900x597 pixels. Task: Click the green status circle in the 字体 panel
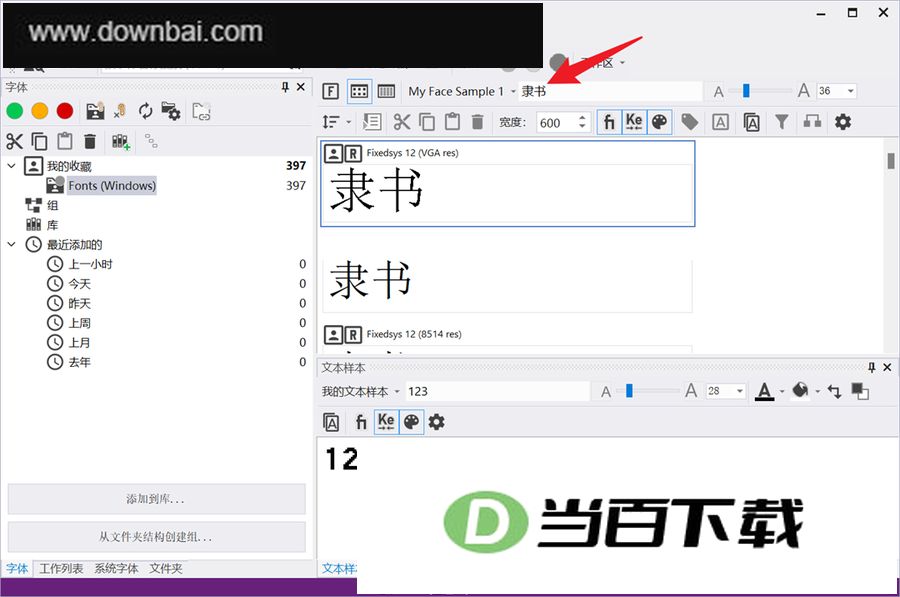pyautogui.click(x=14, y=111)
